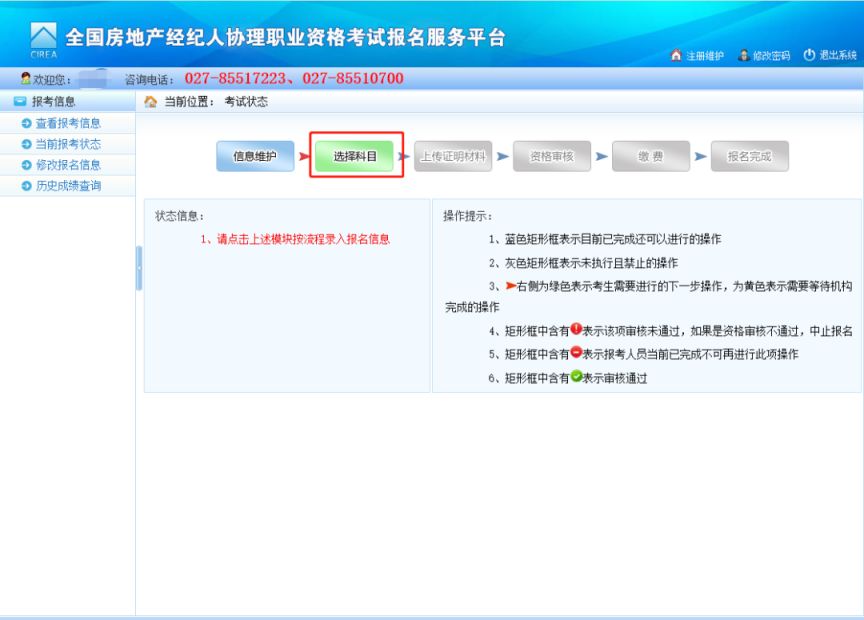Click the blue 信息维护 step button

coord(255,156)
